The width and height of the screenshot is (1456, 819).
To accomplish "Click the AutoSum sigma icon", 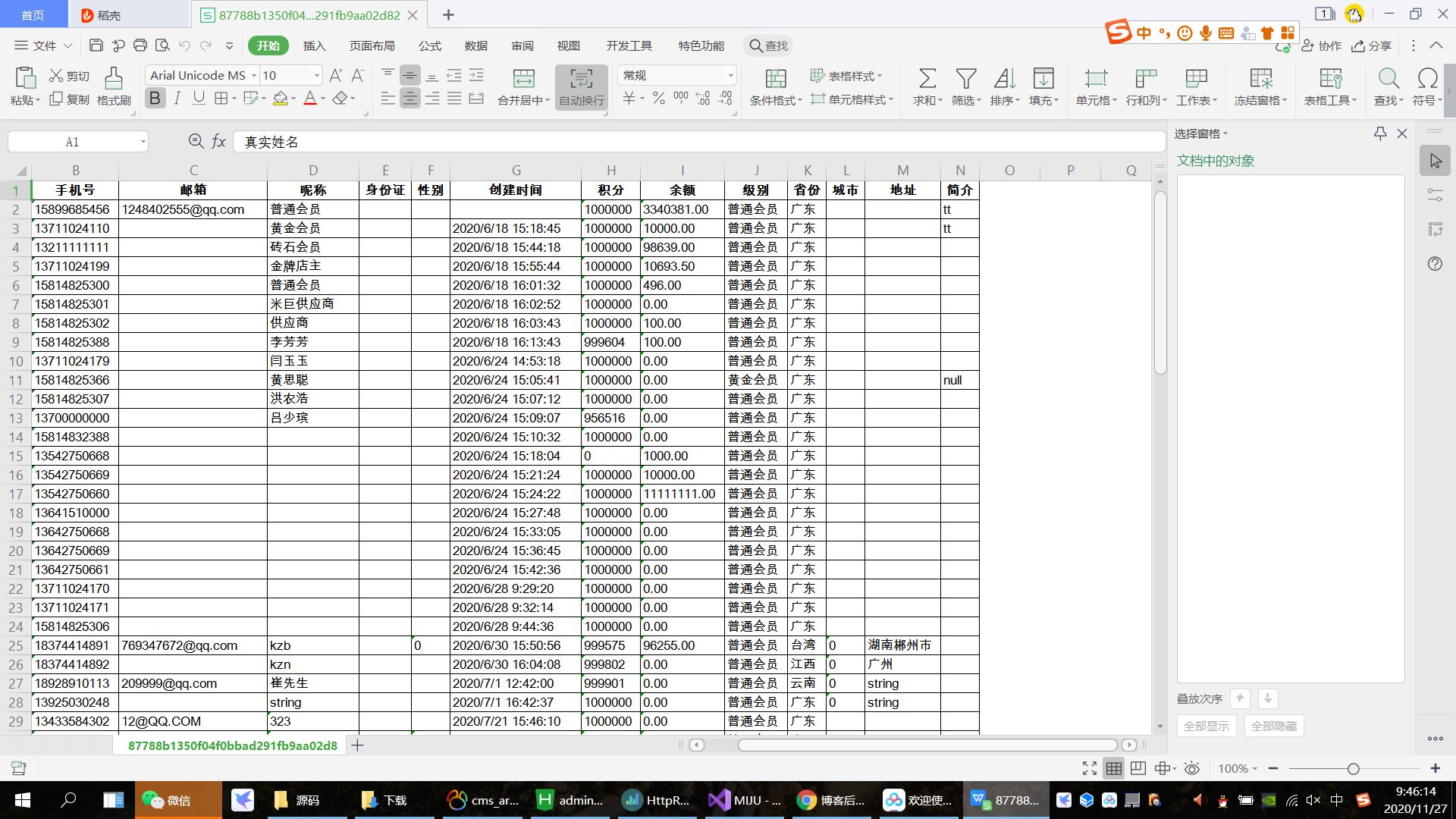I will pos(927,79).
